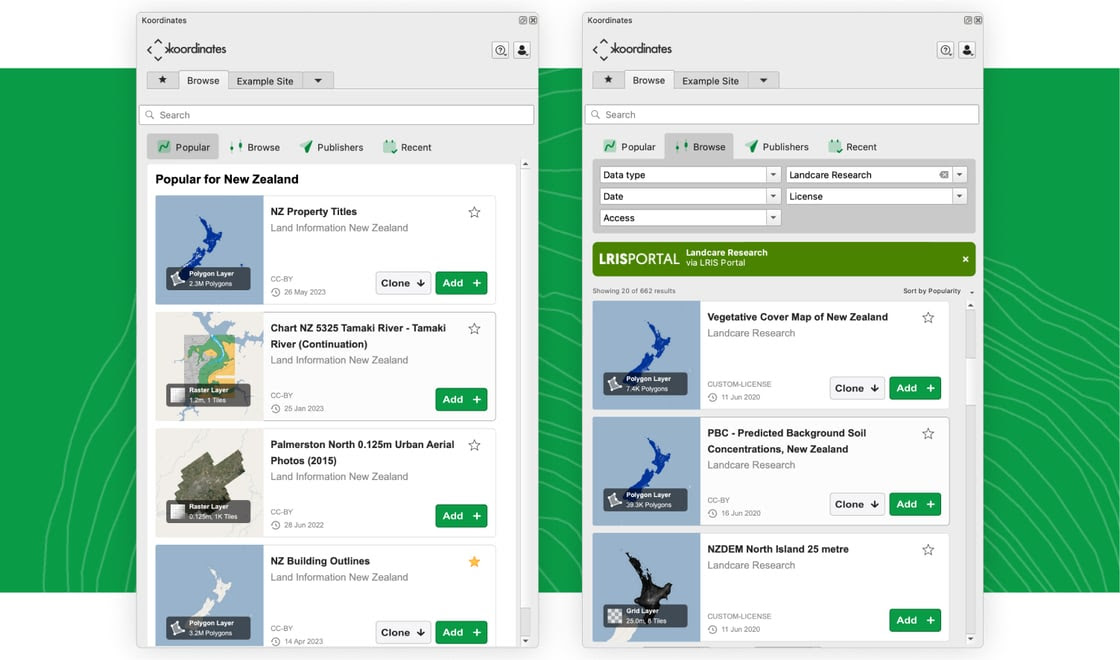Select Browse filter button in right panel
Viewport: 1120px width, 660px height.
tap(700, 146)
